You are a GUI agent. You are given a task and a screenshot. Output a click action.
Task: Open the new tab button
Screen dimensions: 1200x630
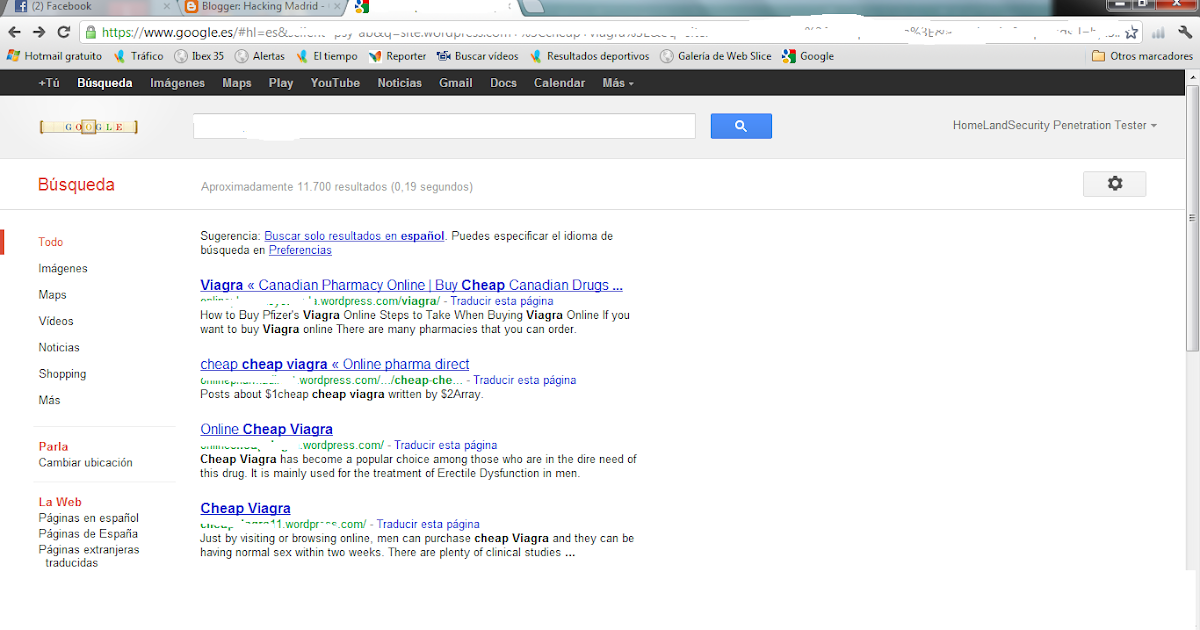point(535,6)
